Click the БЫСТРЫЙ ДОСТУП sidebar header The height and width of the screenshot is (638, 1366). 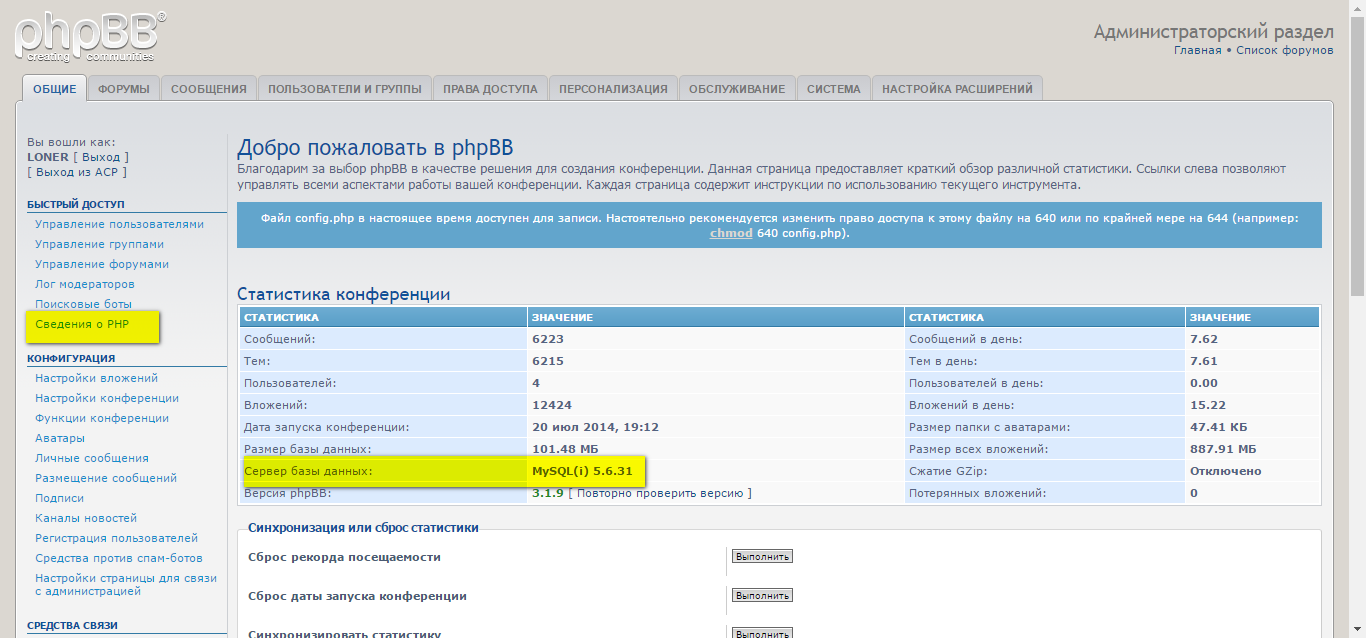point(76,204)
